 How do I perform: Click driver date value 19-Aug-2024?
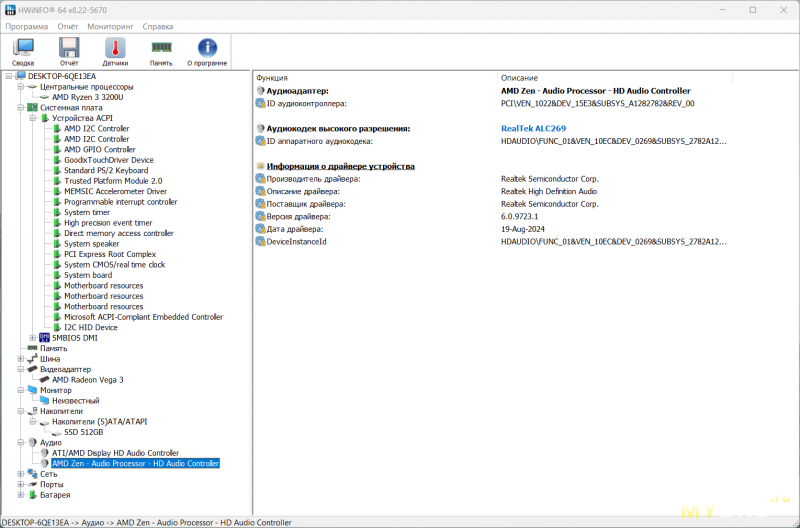tap(522, 229)
